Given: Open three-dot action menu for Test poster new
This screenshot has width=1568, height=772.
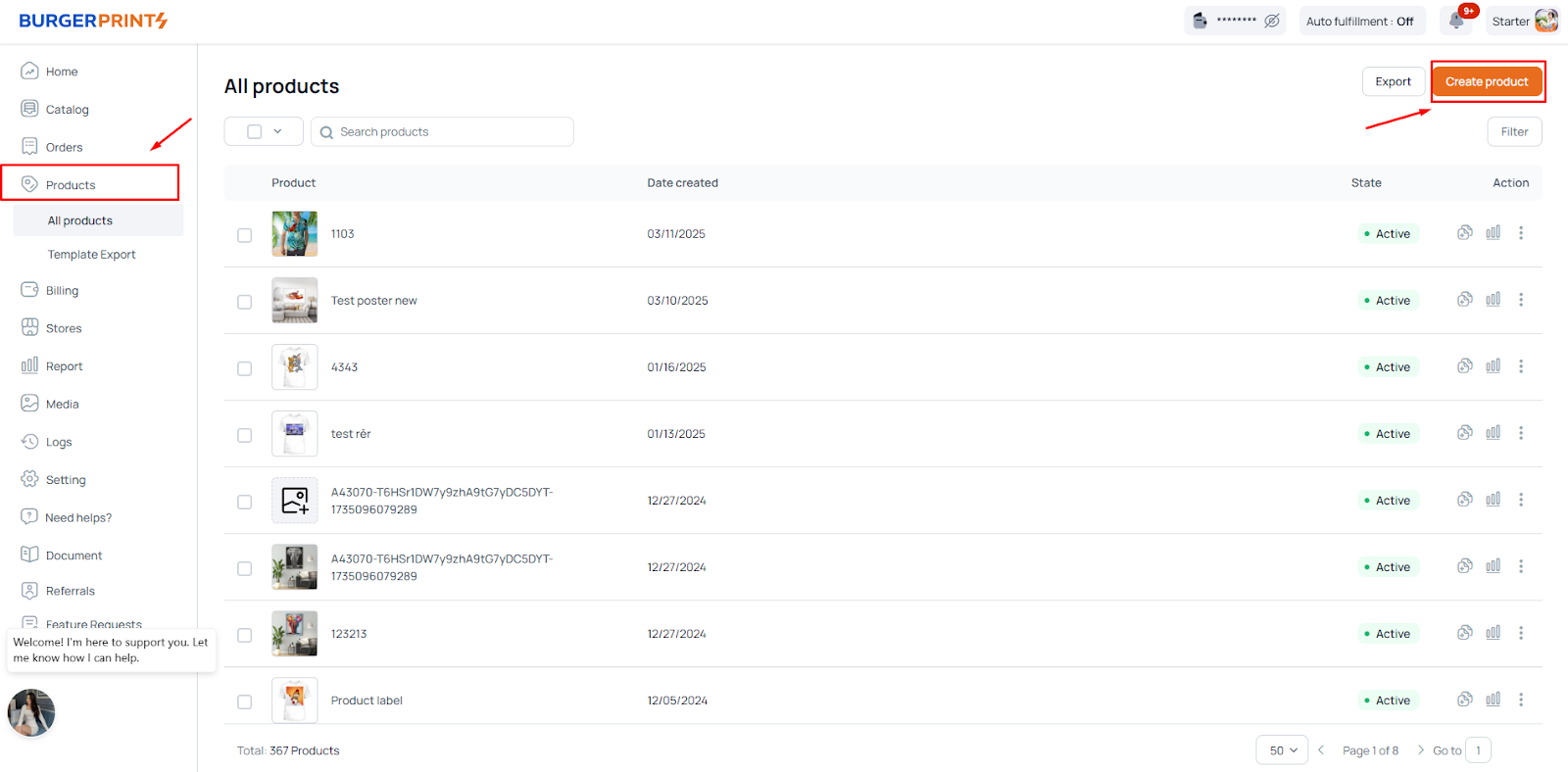Looking at the screenshot, I should tap(1521, 300).
